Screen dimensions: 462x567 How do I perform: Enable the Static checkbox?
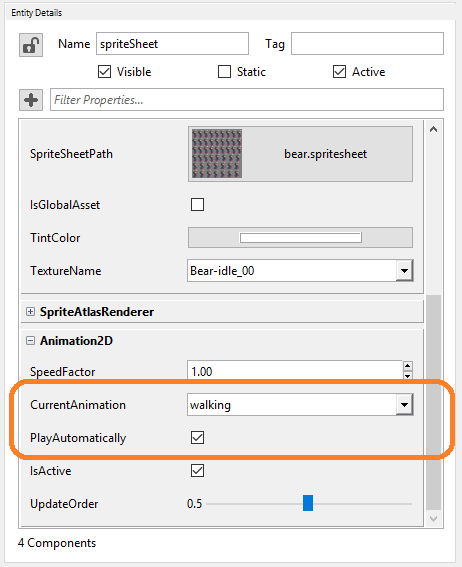(x=224, y=72)
